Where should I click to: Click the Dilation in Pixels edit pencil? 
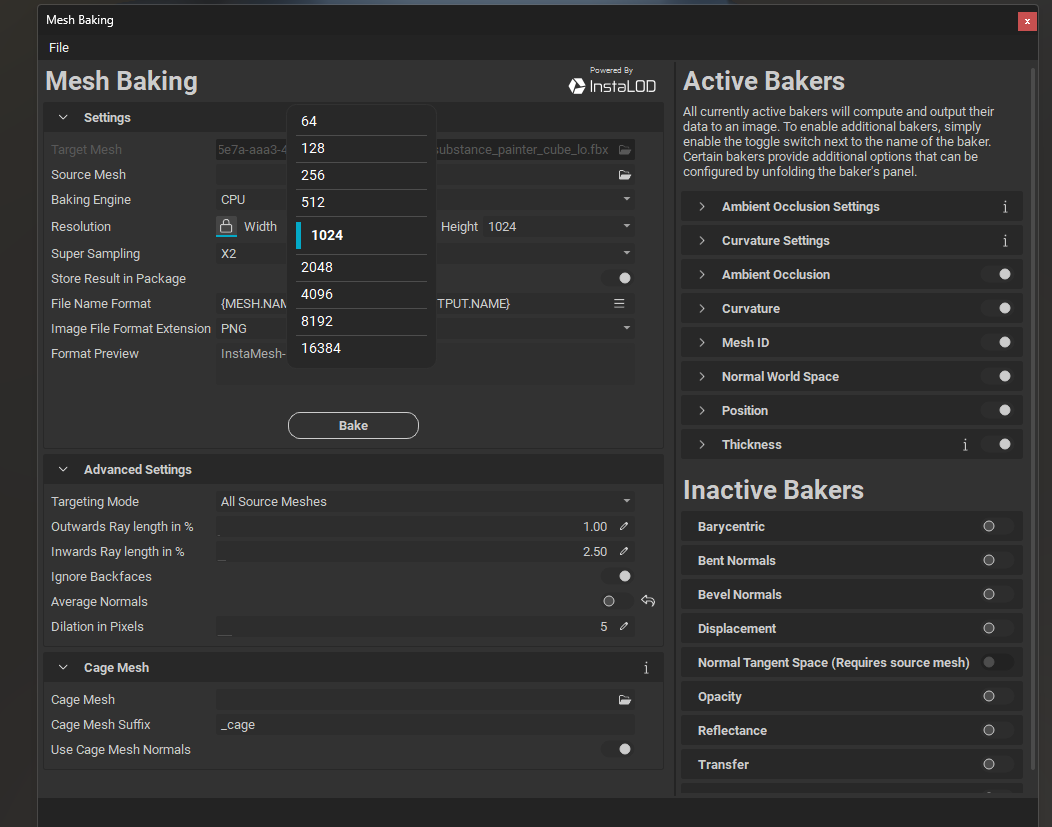(624, 627)
